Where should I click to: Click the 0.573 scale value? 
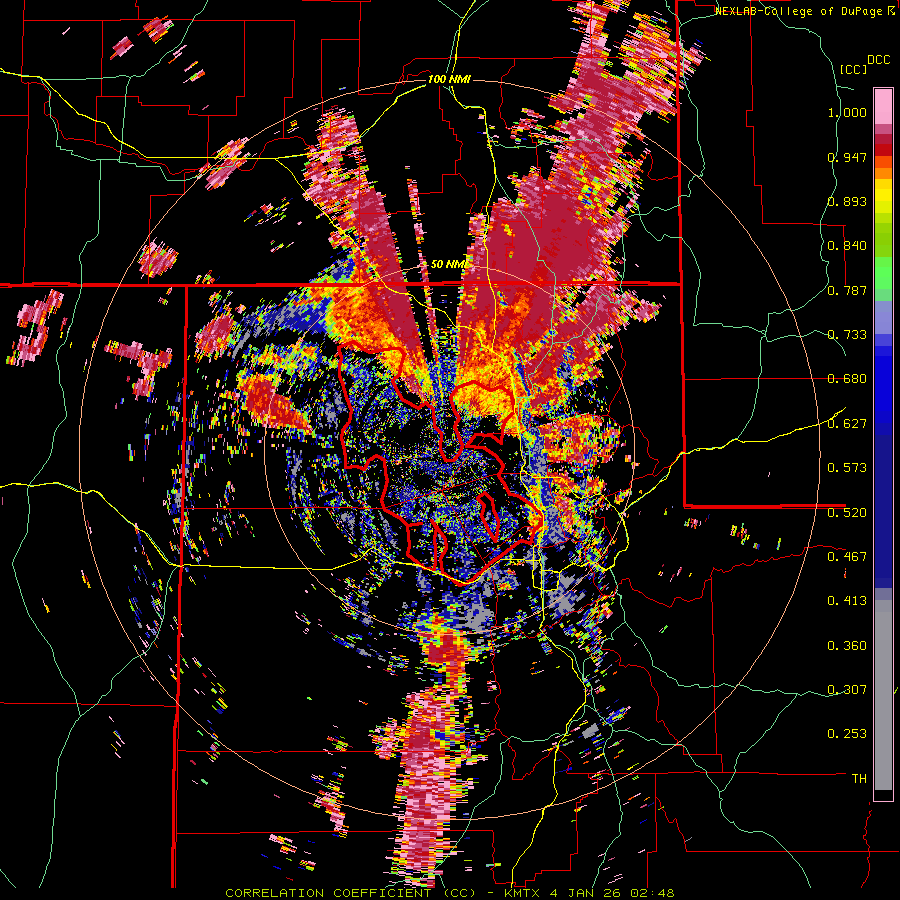(x=847, y=468)
